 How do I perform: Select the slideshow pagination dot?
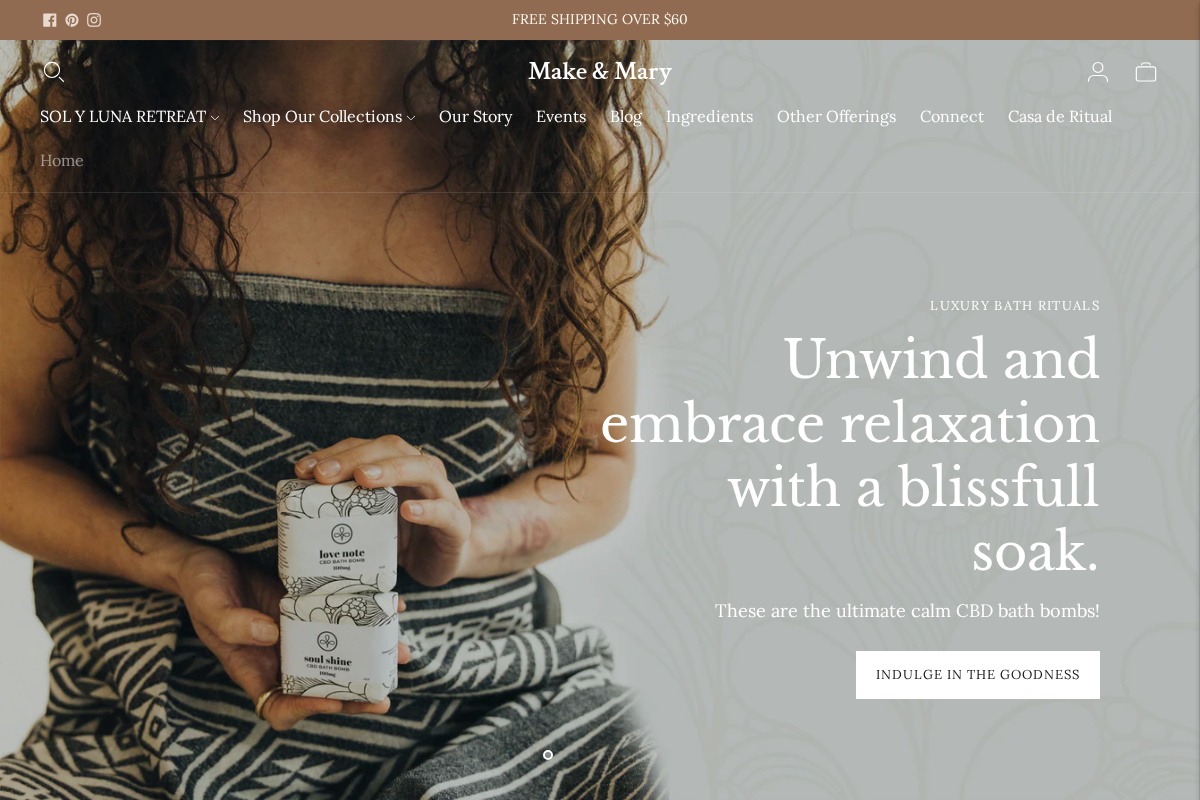click(548, 755)
